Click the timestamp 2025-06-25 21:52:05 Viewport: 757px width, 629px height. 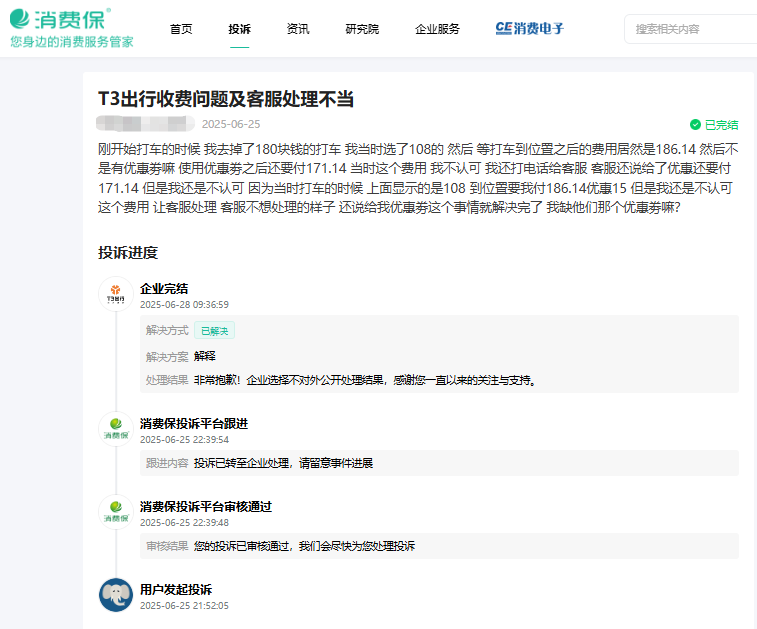tap(184, 605)
